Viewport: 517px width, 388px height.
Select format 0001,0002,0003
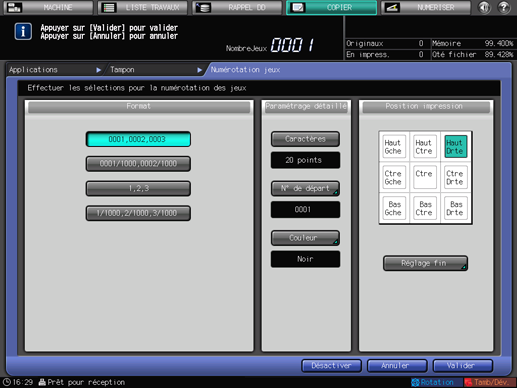tap(138, 139)
